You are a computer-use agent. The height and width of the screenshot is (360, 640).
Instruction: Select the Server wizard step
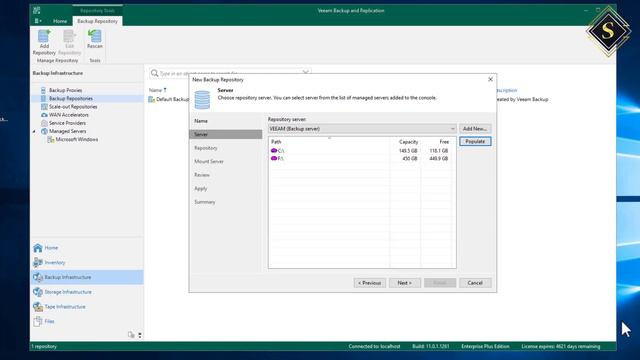226,134
